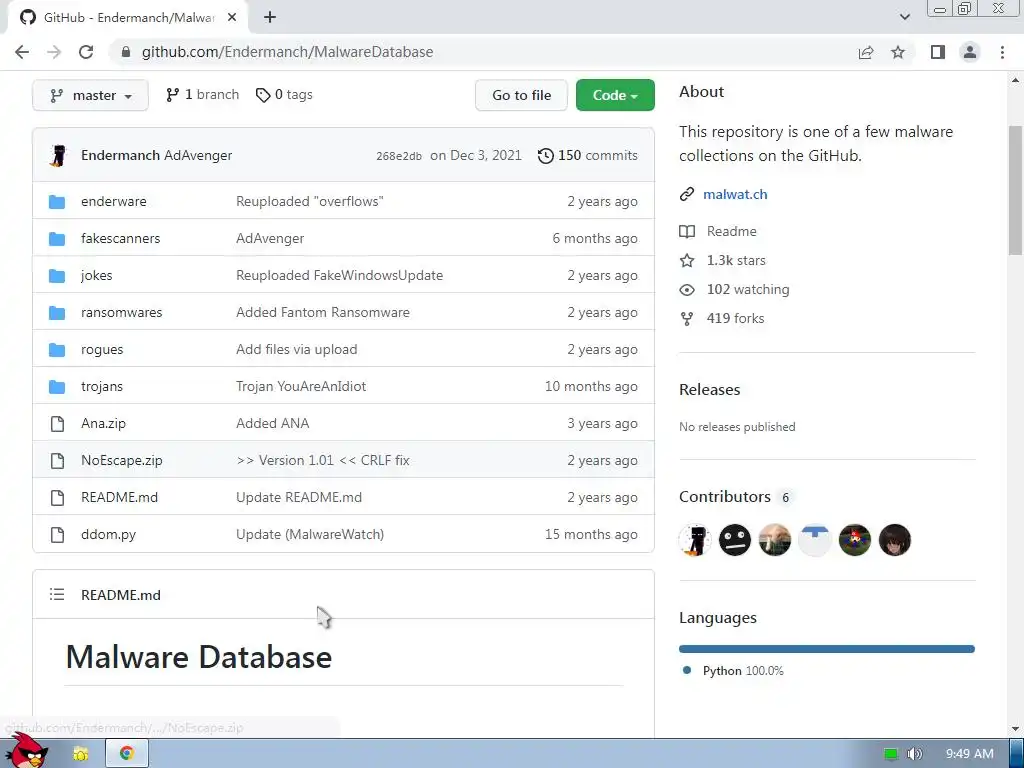Open the trojans folder
The image size is (1024, 768).
coord(102,387)
